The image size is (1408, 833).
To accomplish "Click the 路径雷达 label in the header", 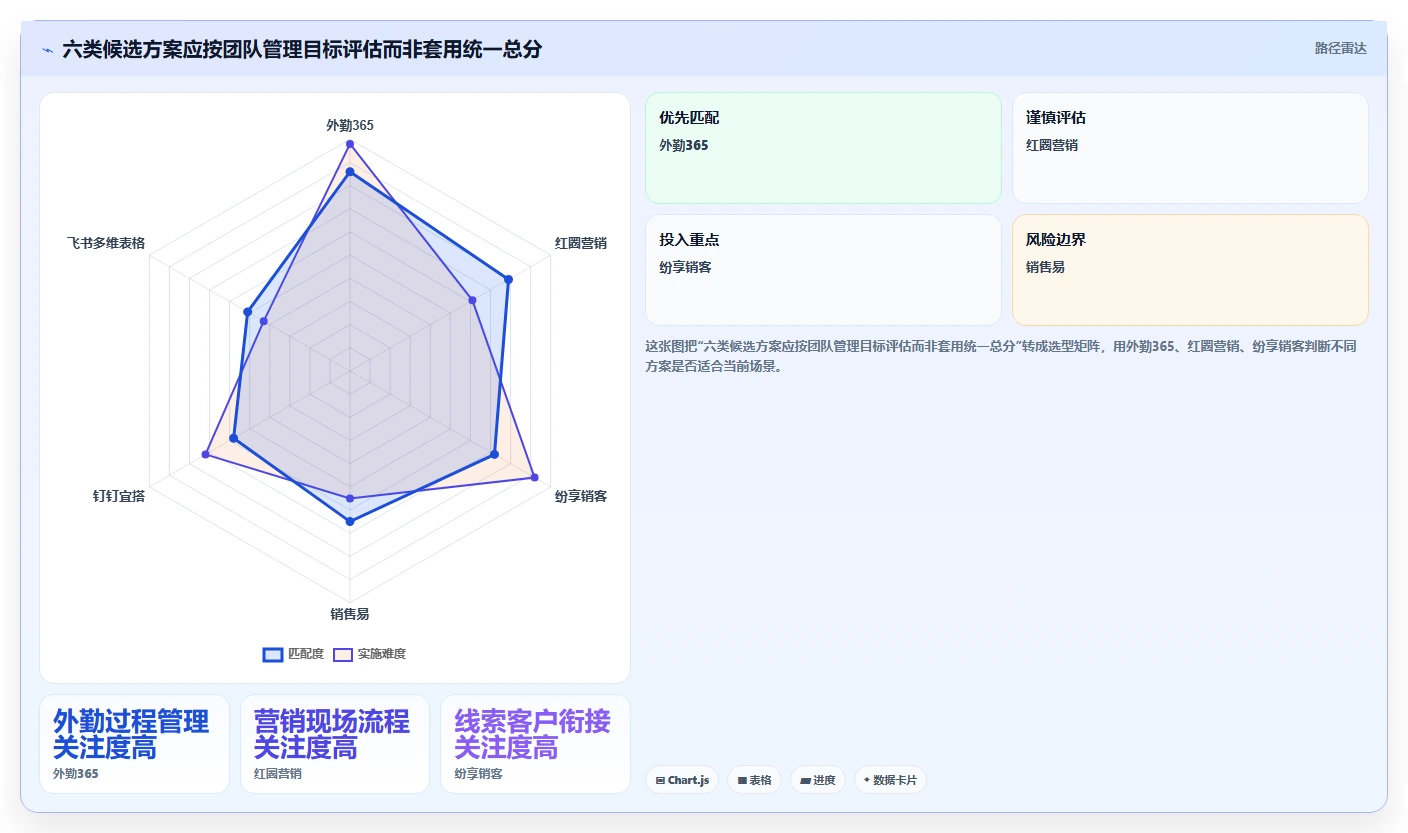I will click(x=1340, y=48).
